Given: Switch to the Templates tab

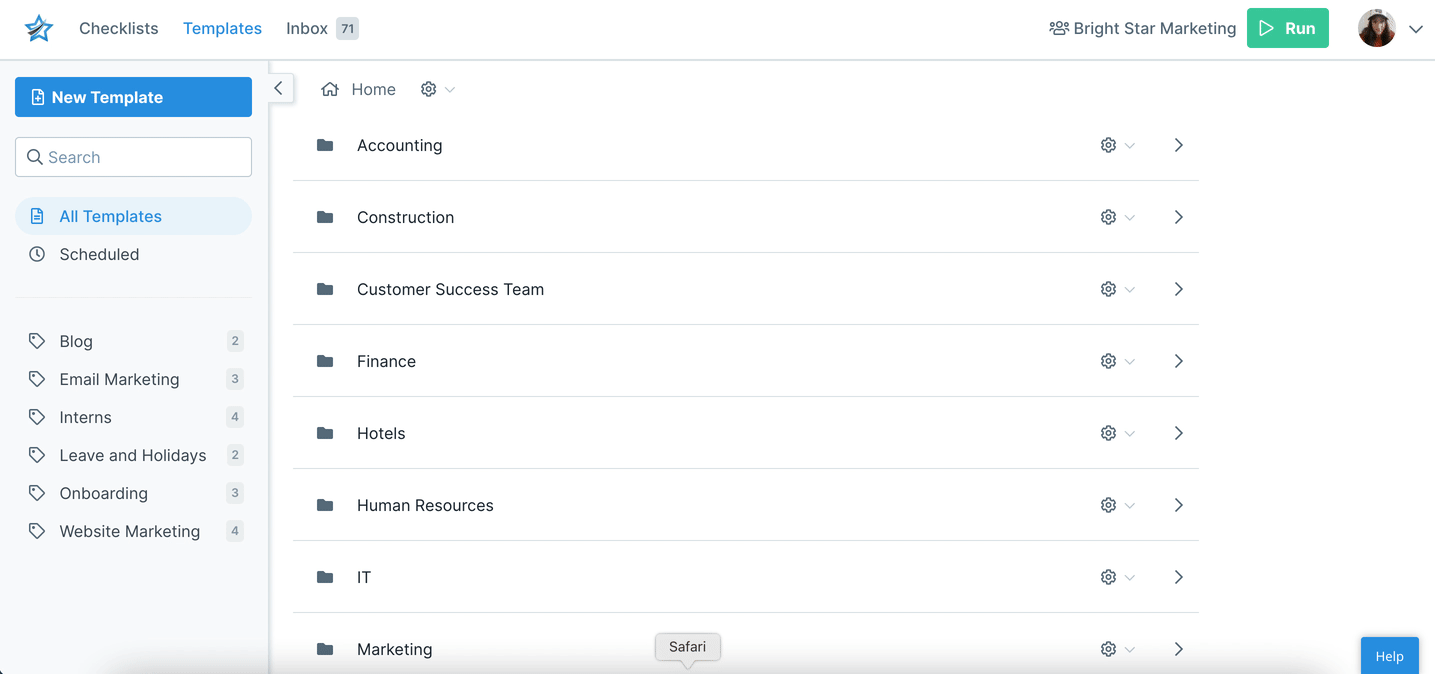Looking at the screenshot, I should 222,28.
